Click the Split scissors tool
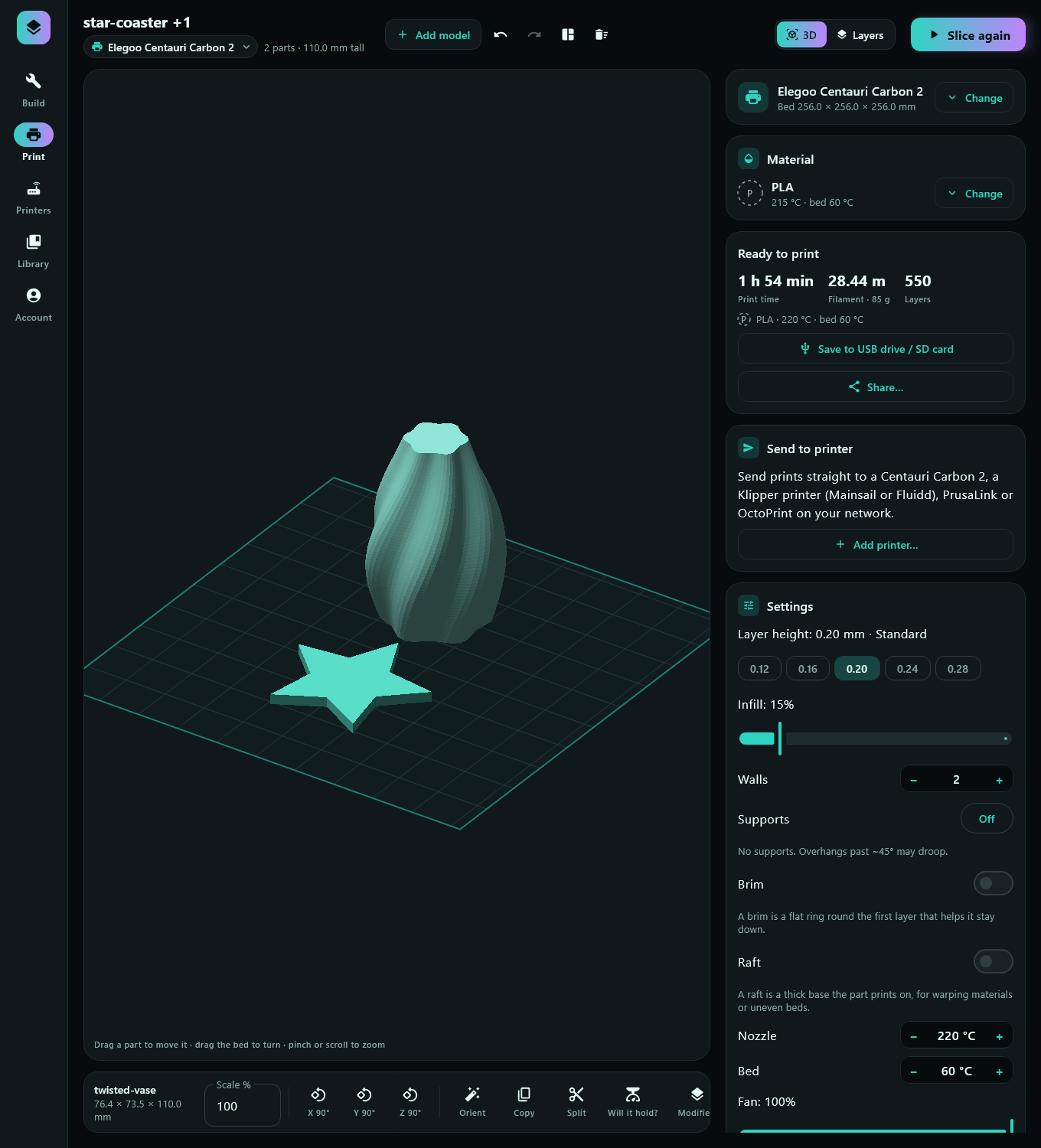 click(x=576, y=1102)
